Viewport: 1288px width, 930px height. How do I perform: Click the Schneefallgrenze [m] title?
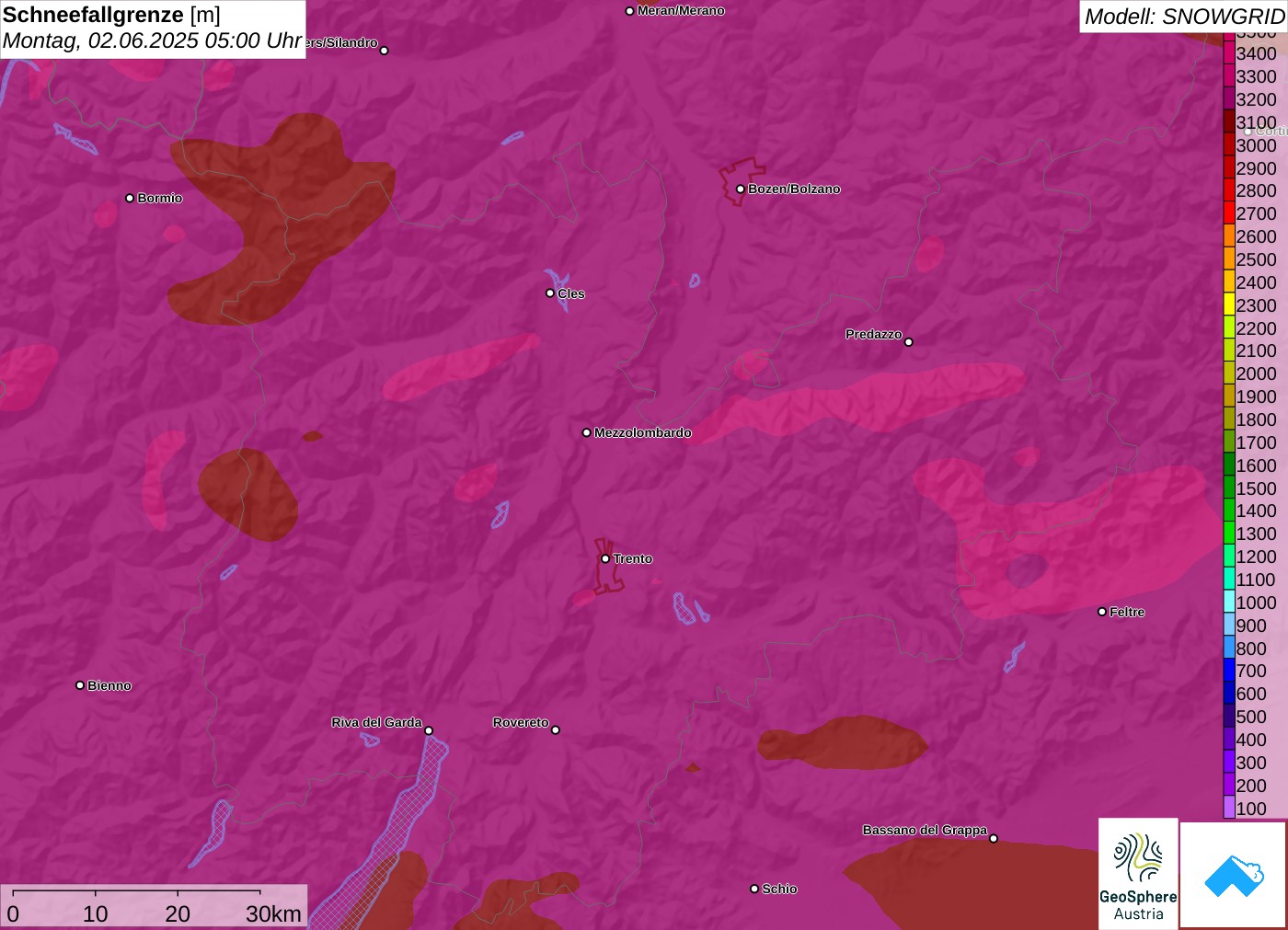[111, 15]
